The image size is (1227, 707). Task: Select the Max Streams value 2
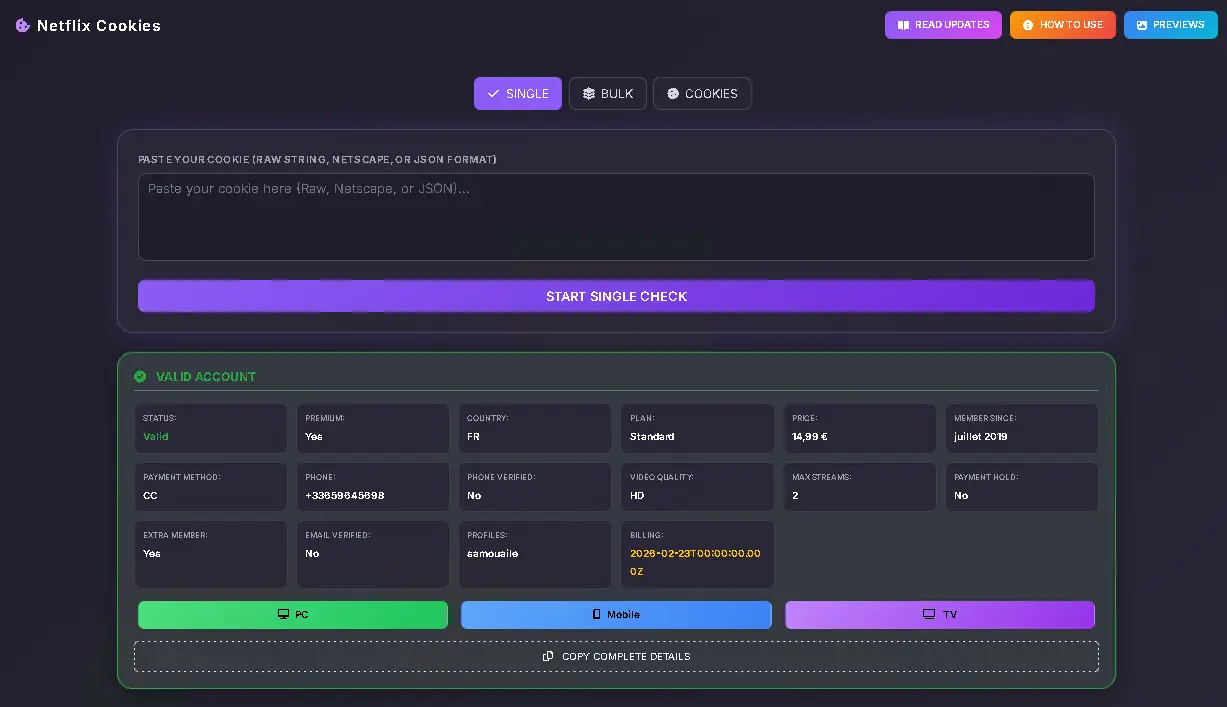click(795, 496)
